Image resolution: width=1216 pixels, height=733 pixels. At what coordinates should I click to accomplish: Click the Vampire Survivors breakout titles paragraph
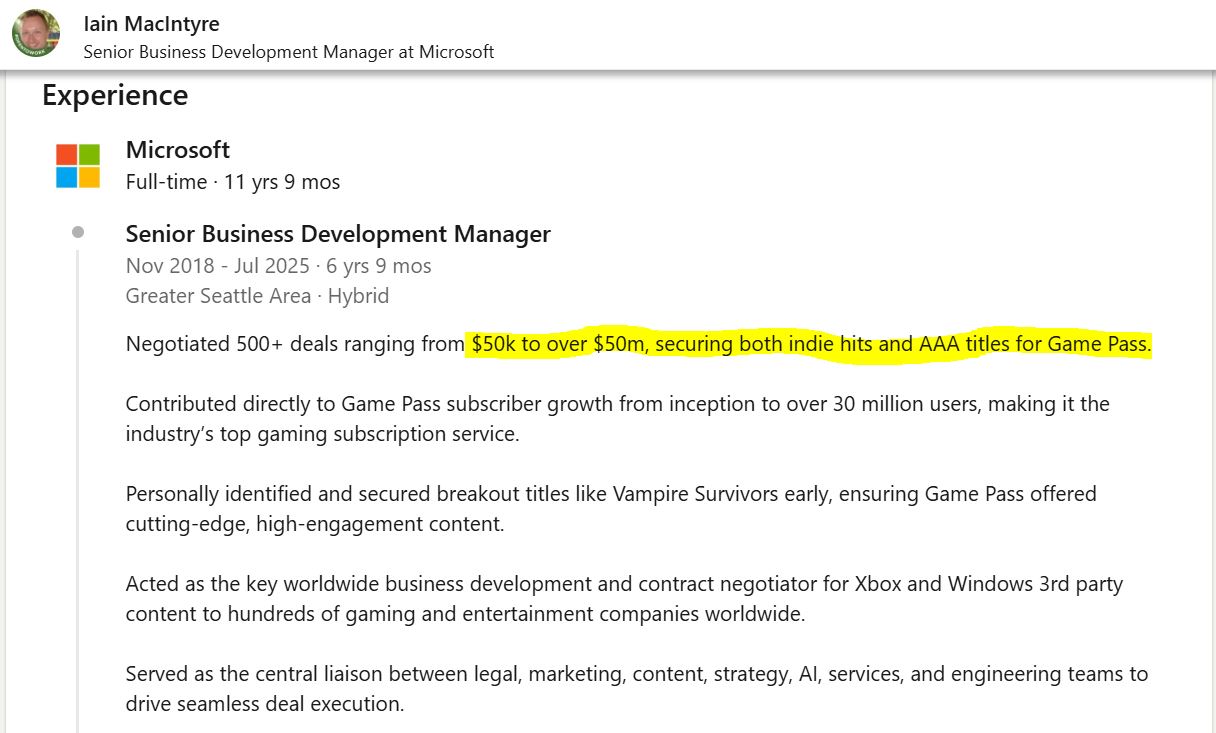(x=611, y=509)
